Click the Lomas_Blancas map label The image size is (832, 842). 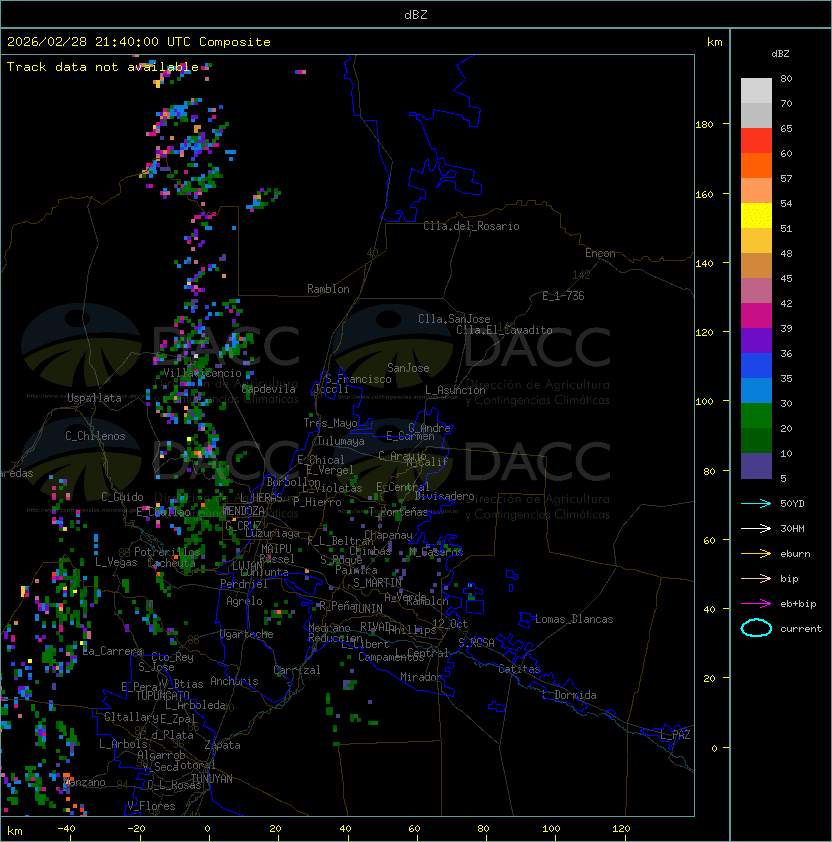tap(574, 619)
